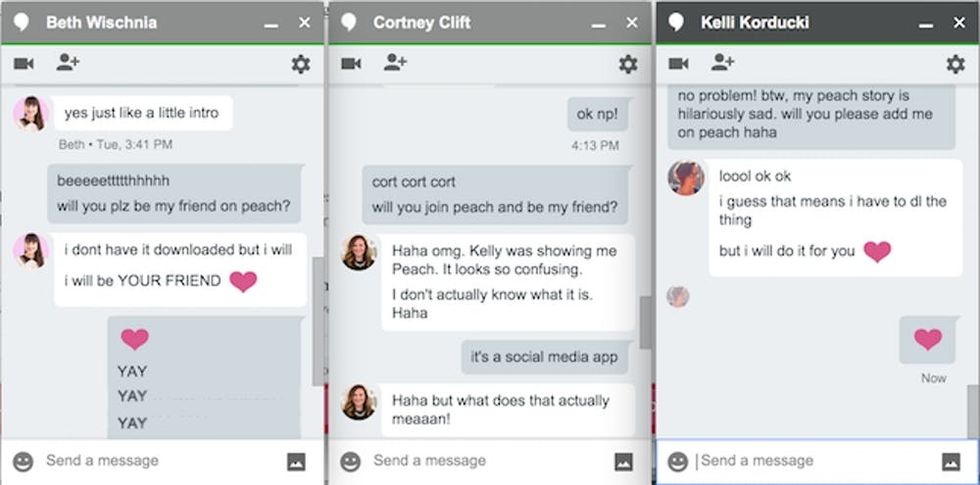
Task: Start video call with Kelli Korducki
Action: pyautogui.click(x=679, y=64)
